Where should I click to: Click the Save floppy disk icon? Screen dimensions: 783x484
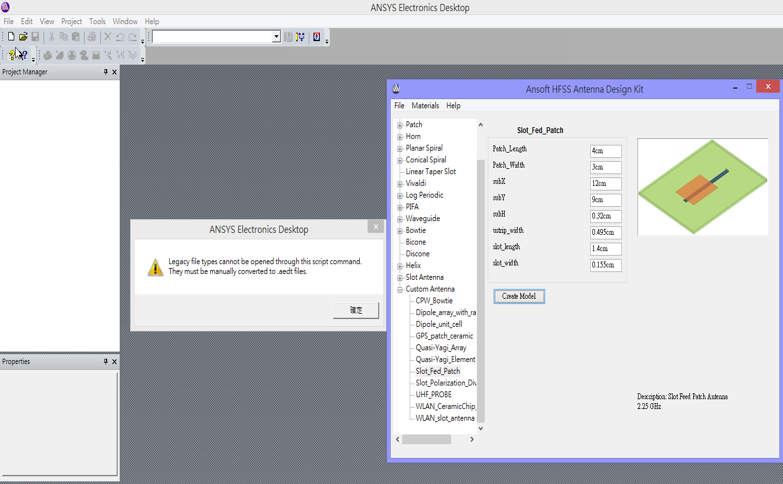click(35, 36)
